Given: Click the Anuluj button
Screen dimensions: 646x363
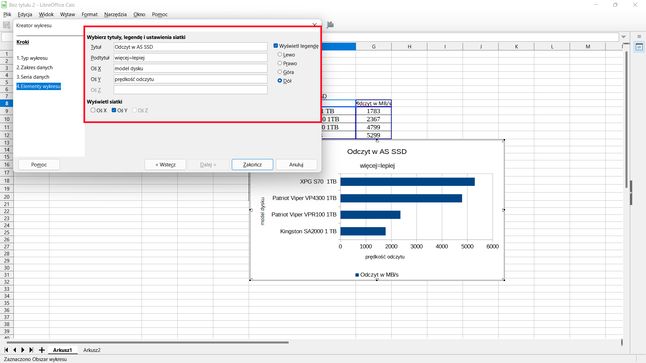Looking at the screenshot, I should point(296,164).
